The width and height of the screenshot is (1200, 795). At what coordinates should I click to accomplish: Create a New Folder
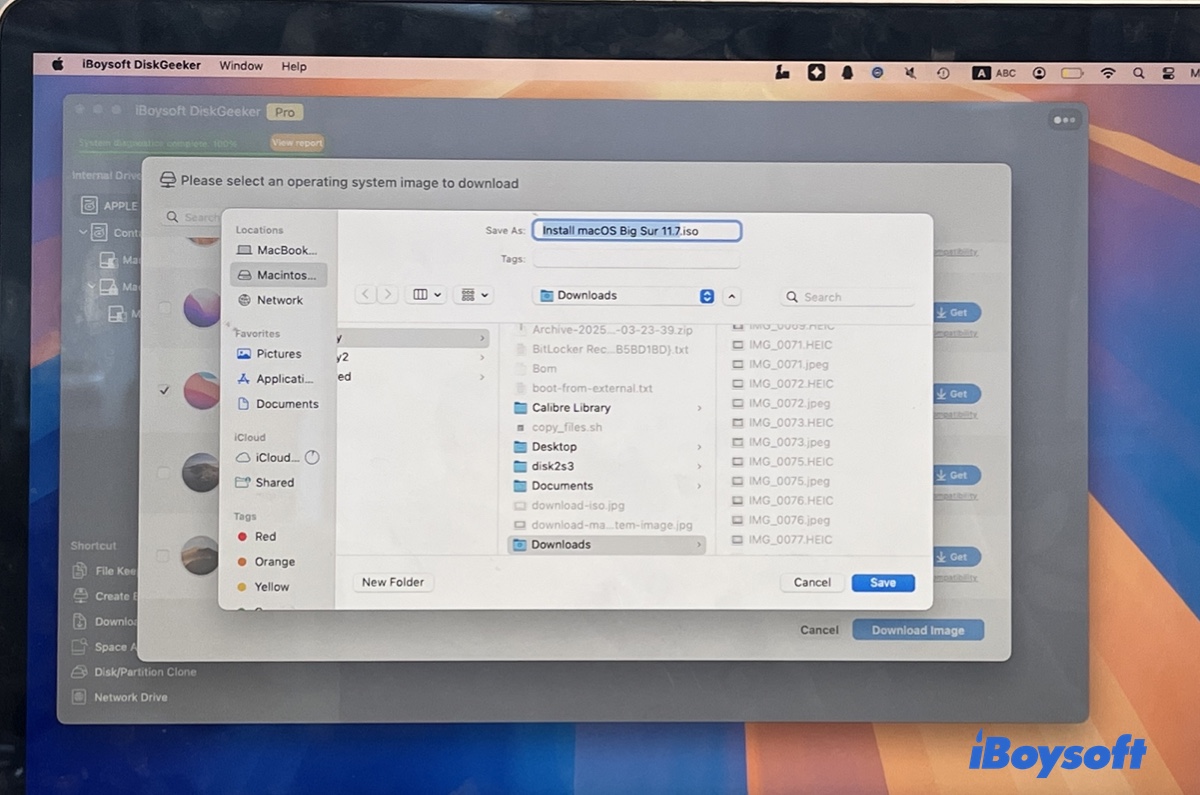393,582
